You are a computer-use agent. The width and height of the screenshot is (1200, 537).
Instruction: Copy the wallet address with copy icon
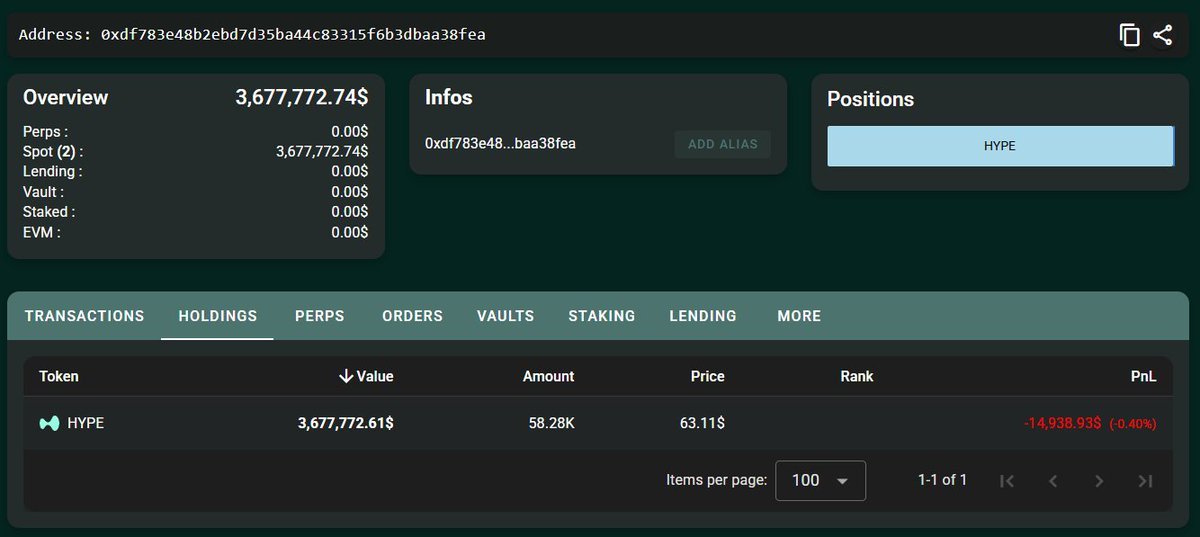[x=1130, y=35]
